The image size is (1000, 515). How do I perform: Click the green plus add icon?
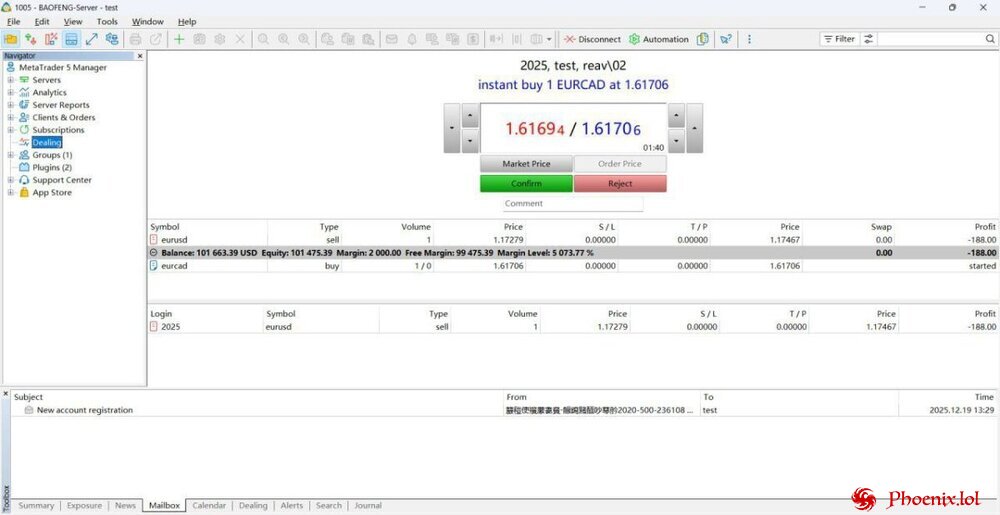(x=179, y=39)
